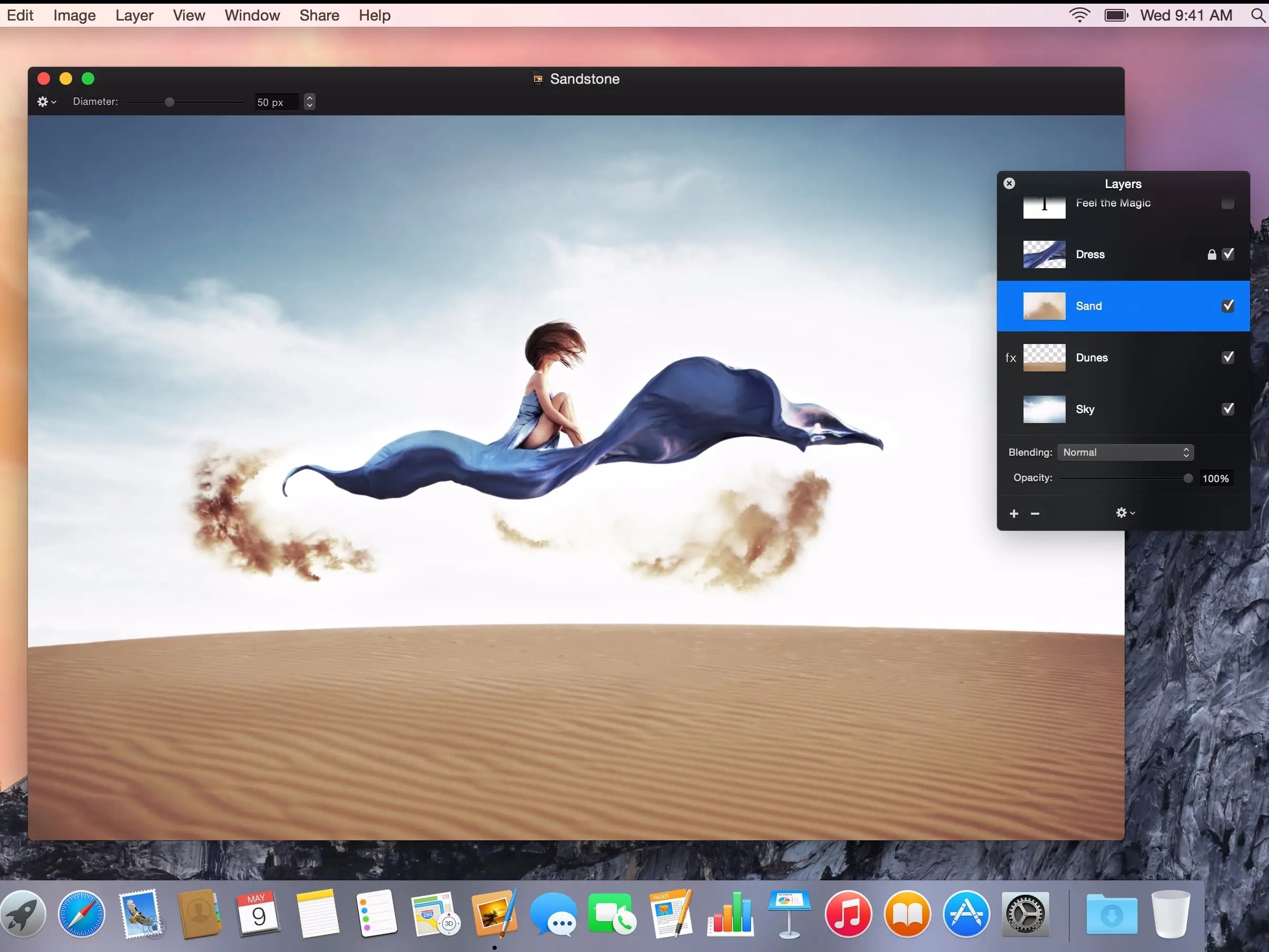This screenshot has width=1269, height=952.
Task: Show the Feel the Magic layer
Action: tap(1227, 204)
